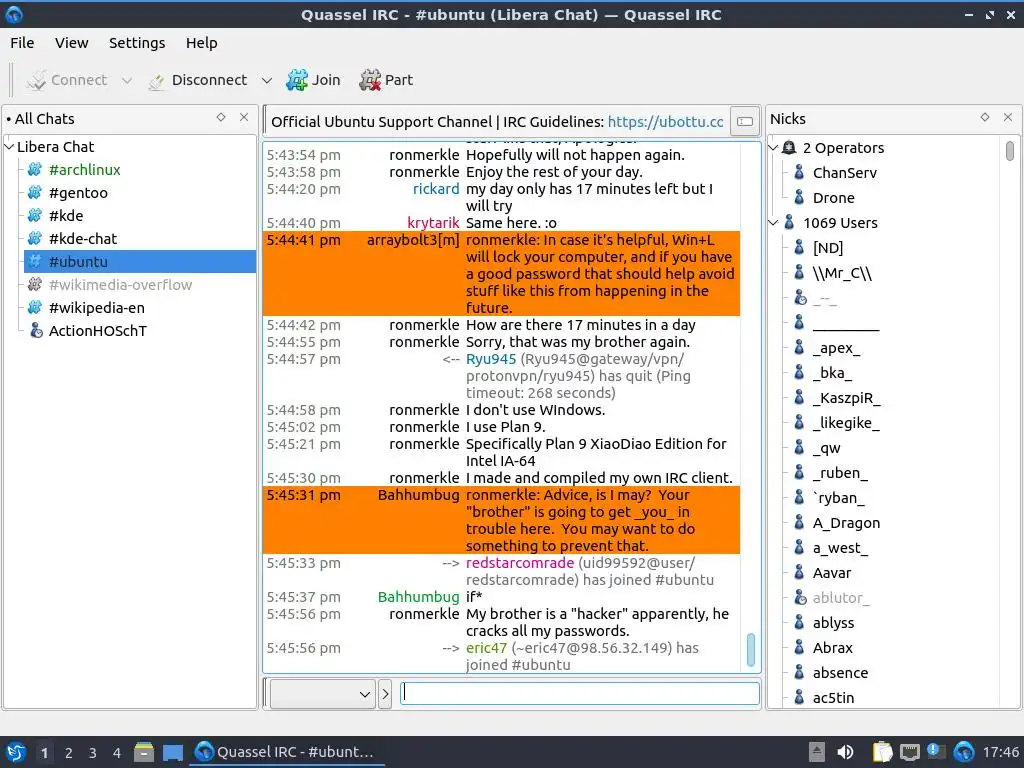Open the nick selector combo box
Image resolution: width=1024 pixels, height=768 pixels.
click(323, 694)
